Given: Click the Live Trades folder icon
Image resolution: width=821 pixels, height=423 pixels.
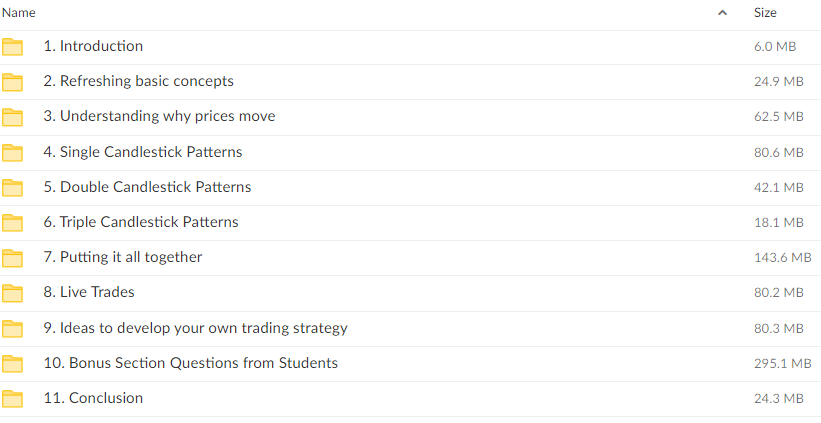Looking at the screenshot, I should pyautogui.click(x=12, y=293).
